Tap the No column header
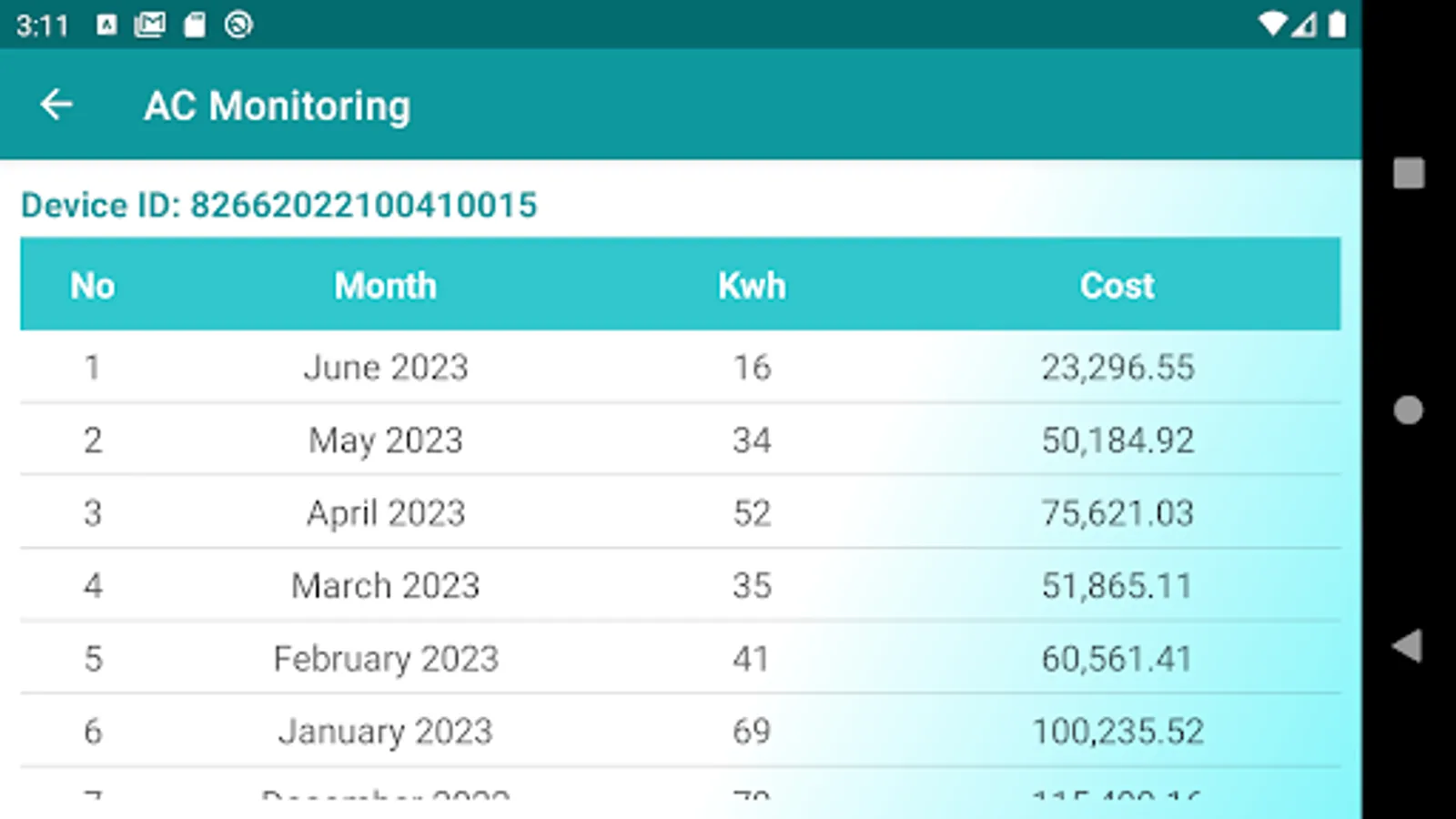Screen dimensions: 1456x819 coord(93,286)
